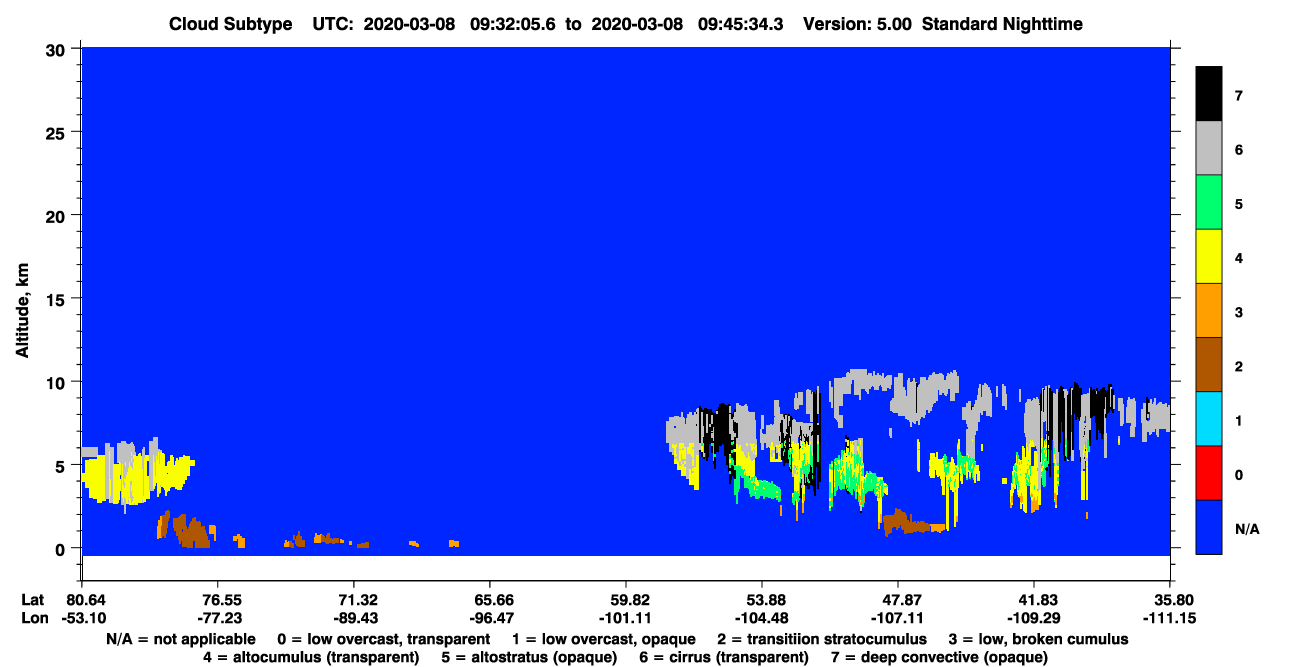Viewport: 1300px width, 667px height.
Task: Click the orange broken cumulus swatch labeled 3
Action: (x=1209, y=311)
